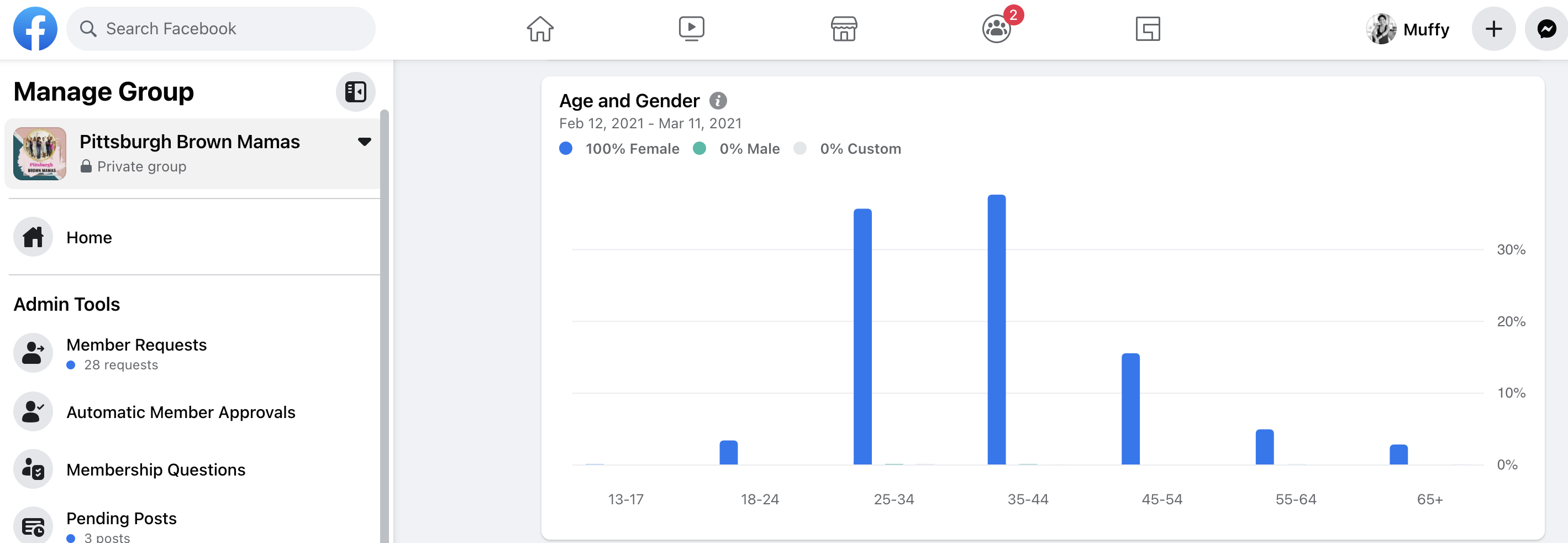
Task: Click the plus Create button
Action: pos(1493,29)
